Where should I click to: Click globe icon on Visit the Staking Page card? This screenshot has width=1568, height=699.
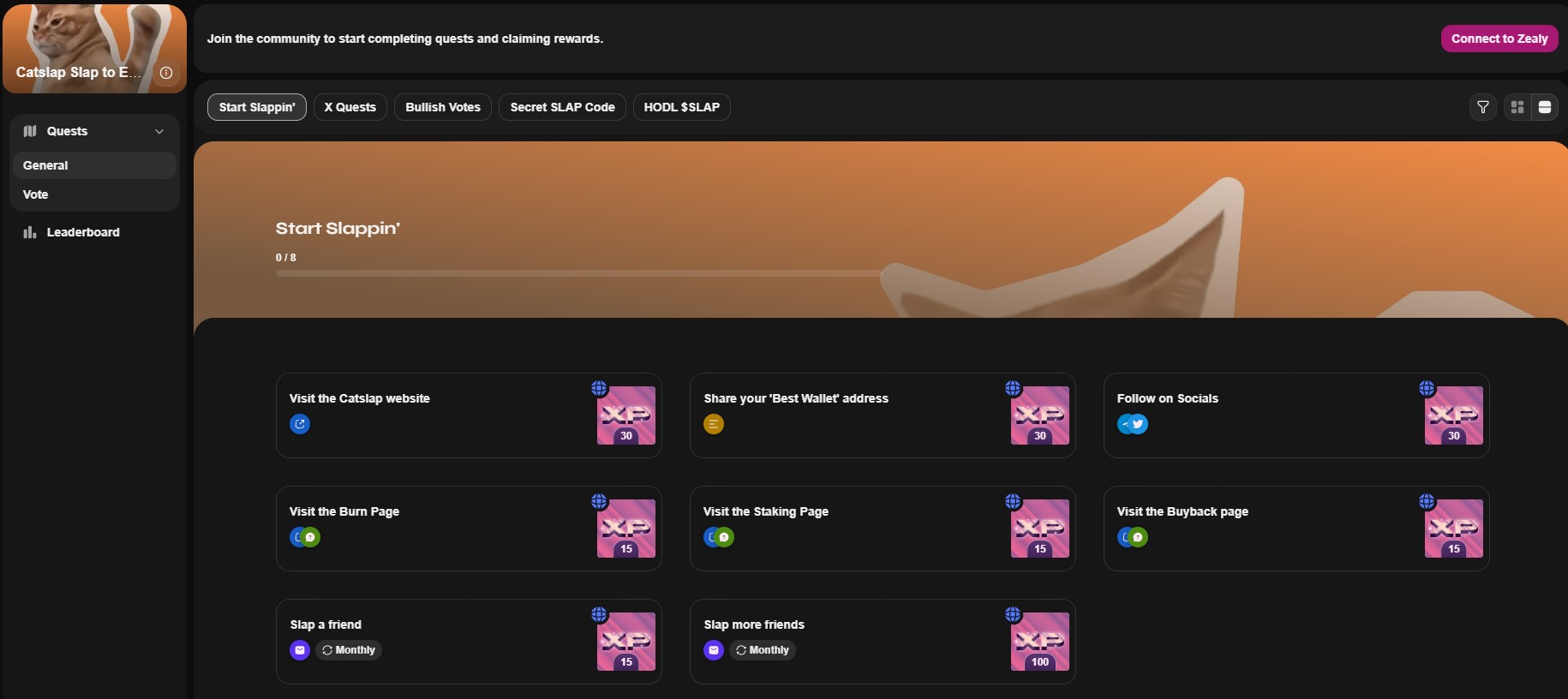click(1013, 501)
